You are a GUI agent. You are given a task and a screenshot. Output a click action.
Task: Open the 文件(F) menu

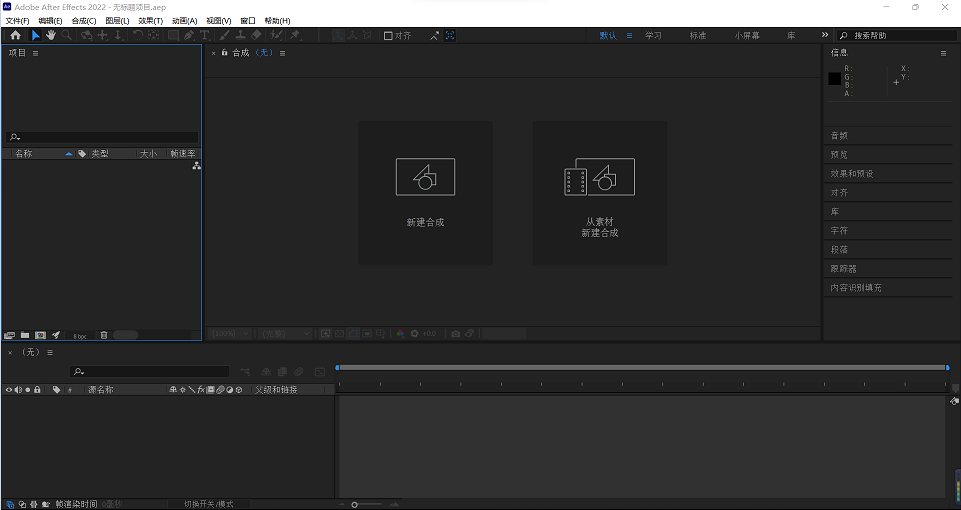(17, 21)
